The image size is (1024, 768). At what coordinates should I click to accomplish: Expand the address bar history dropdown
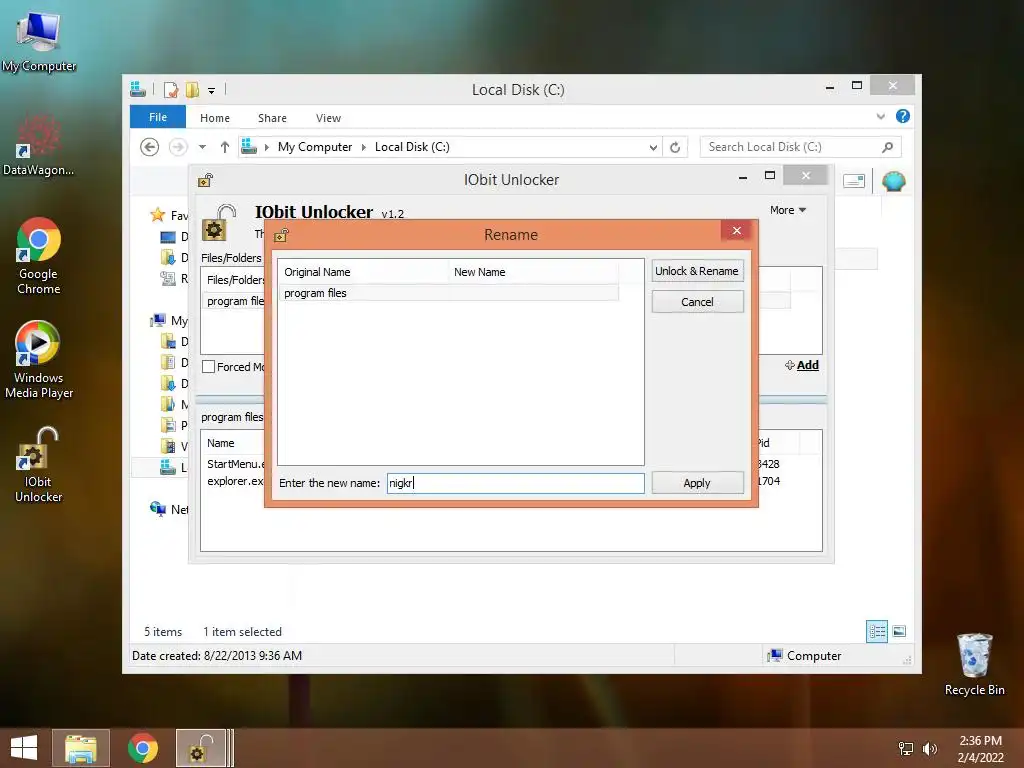[x=653, y=148]
